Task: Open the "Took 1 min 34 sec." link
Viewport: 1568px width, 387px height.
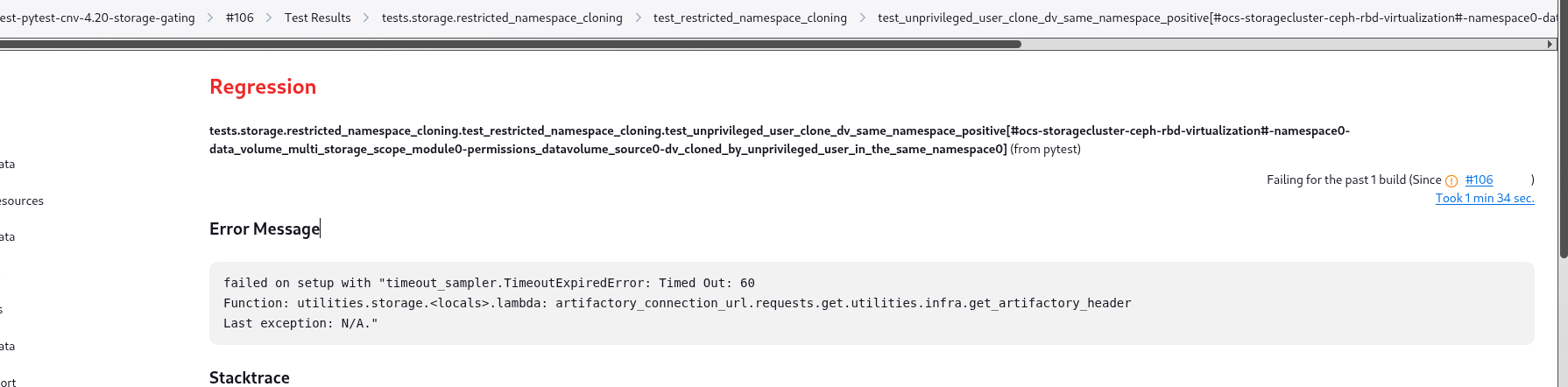Action: (1485, 198)
